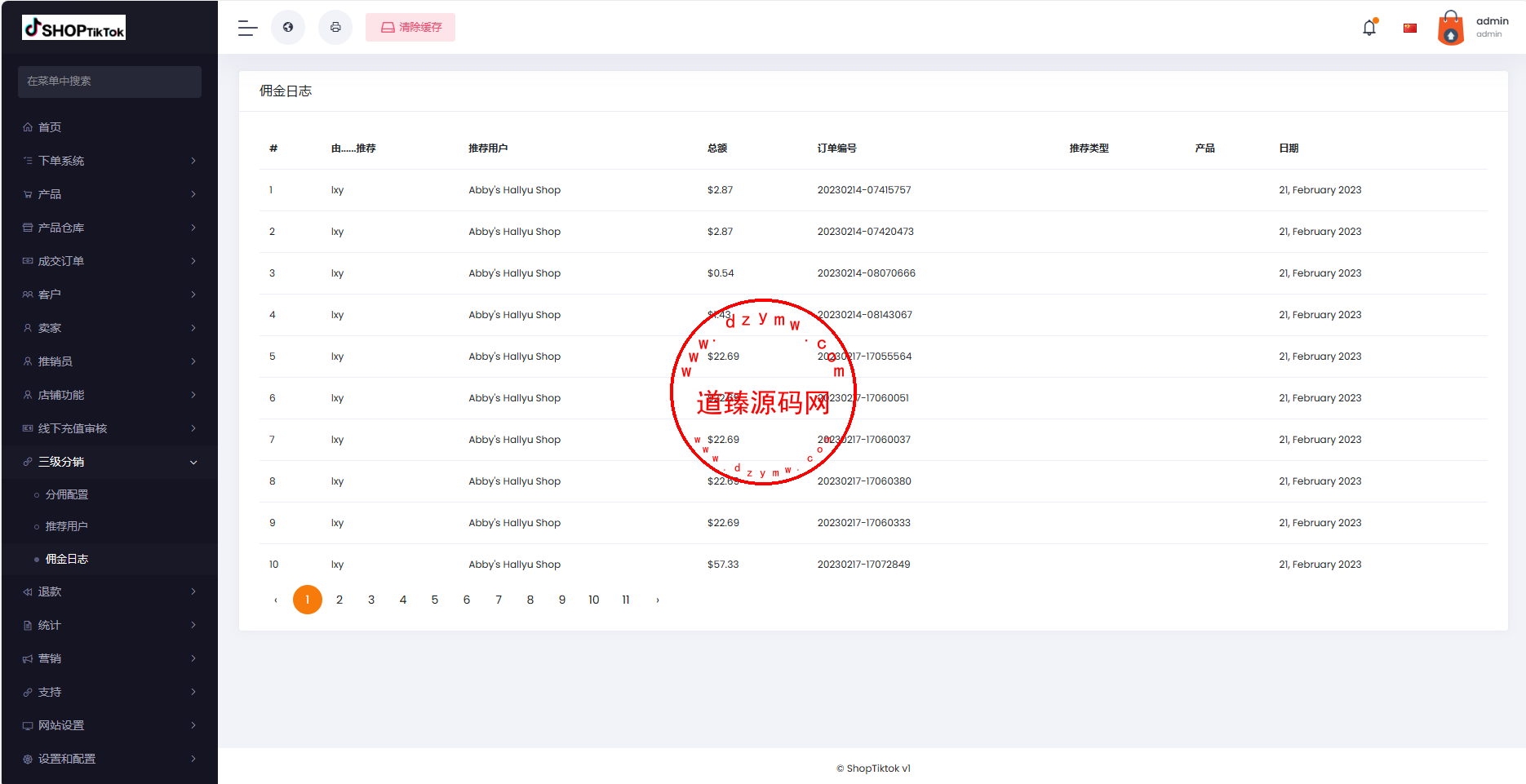Click the 推销员 person icon
The image size is (1526, 784).
click(28, 361)
